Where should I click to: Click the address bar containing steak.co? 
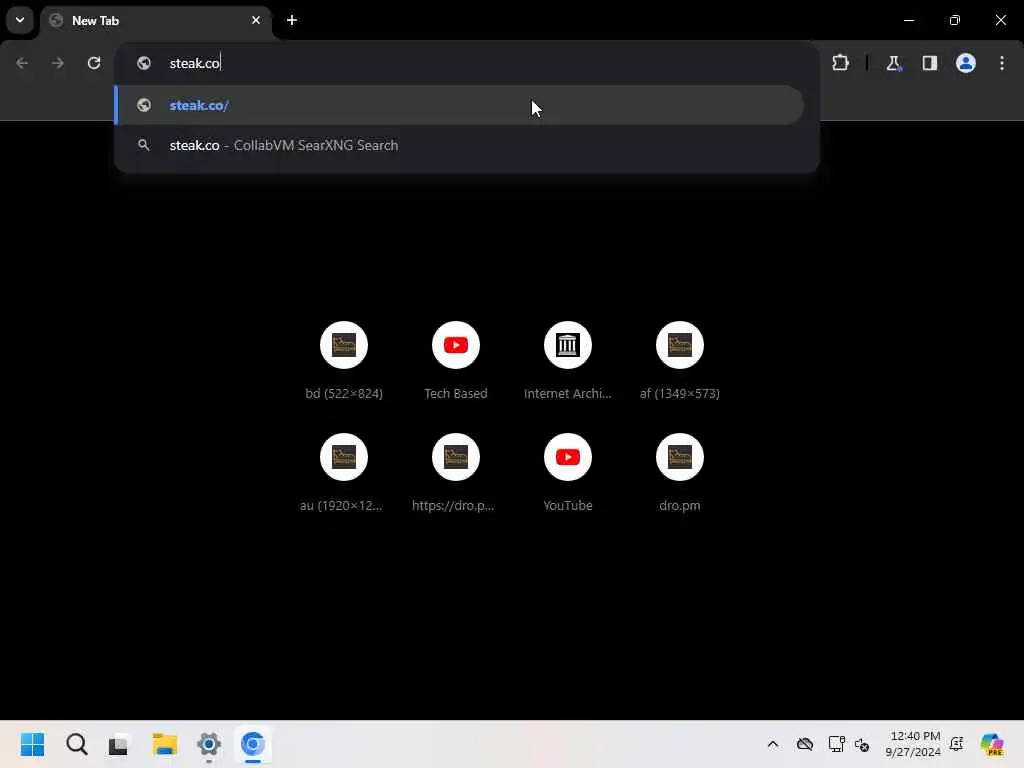tap(467, 63)
